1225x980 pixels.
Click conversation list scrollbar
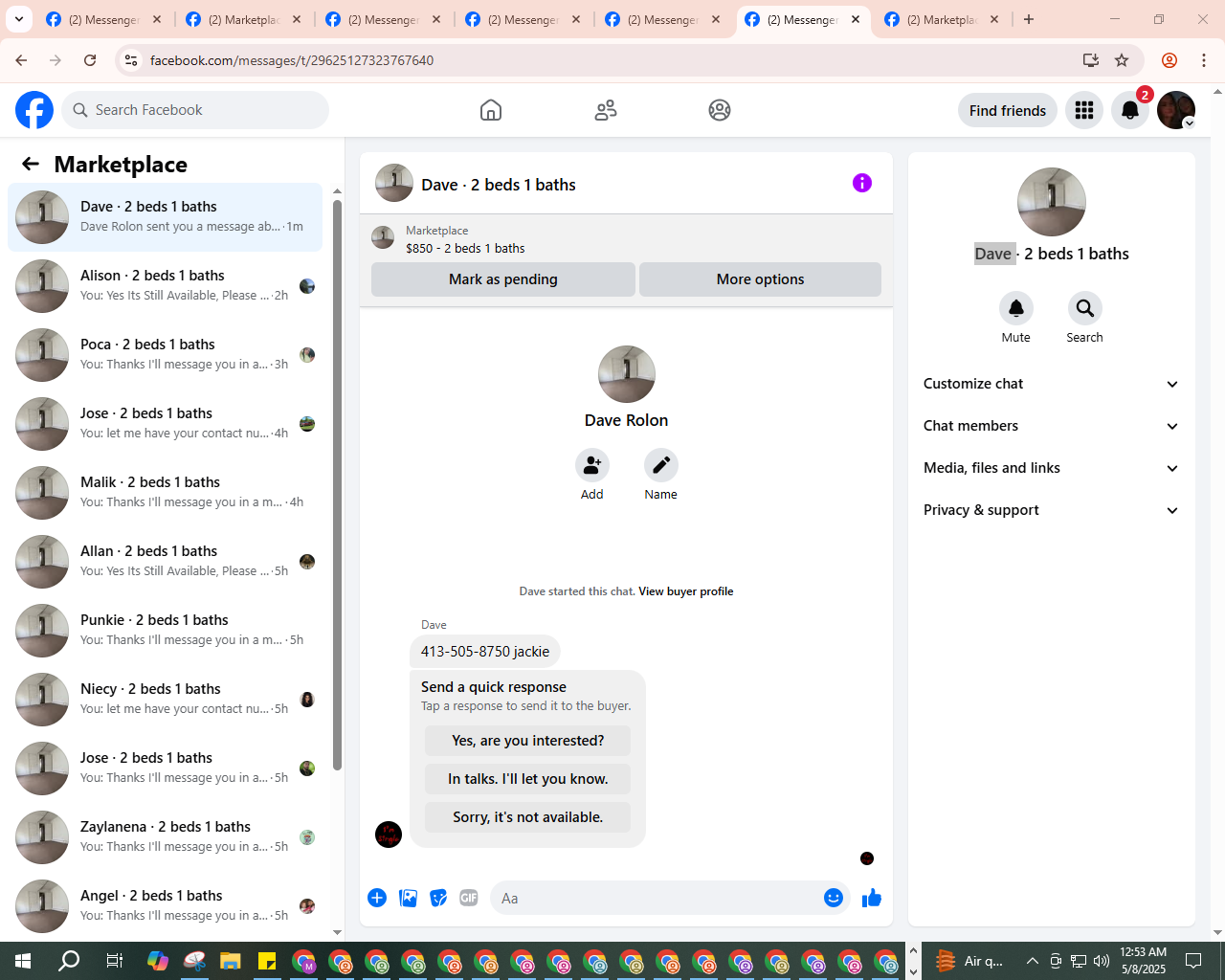click(x=337, y=484)
